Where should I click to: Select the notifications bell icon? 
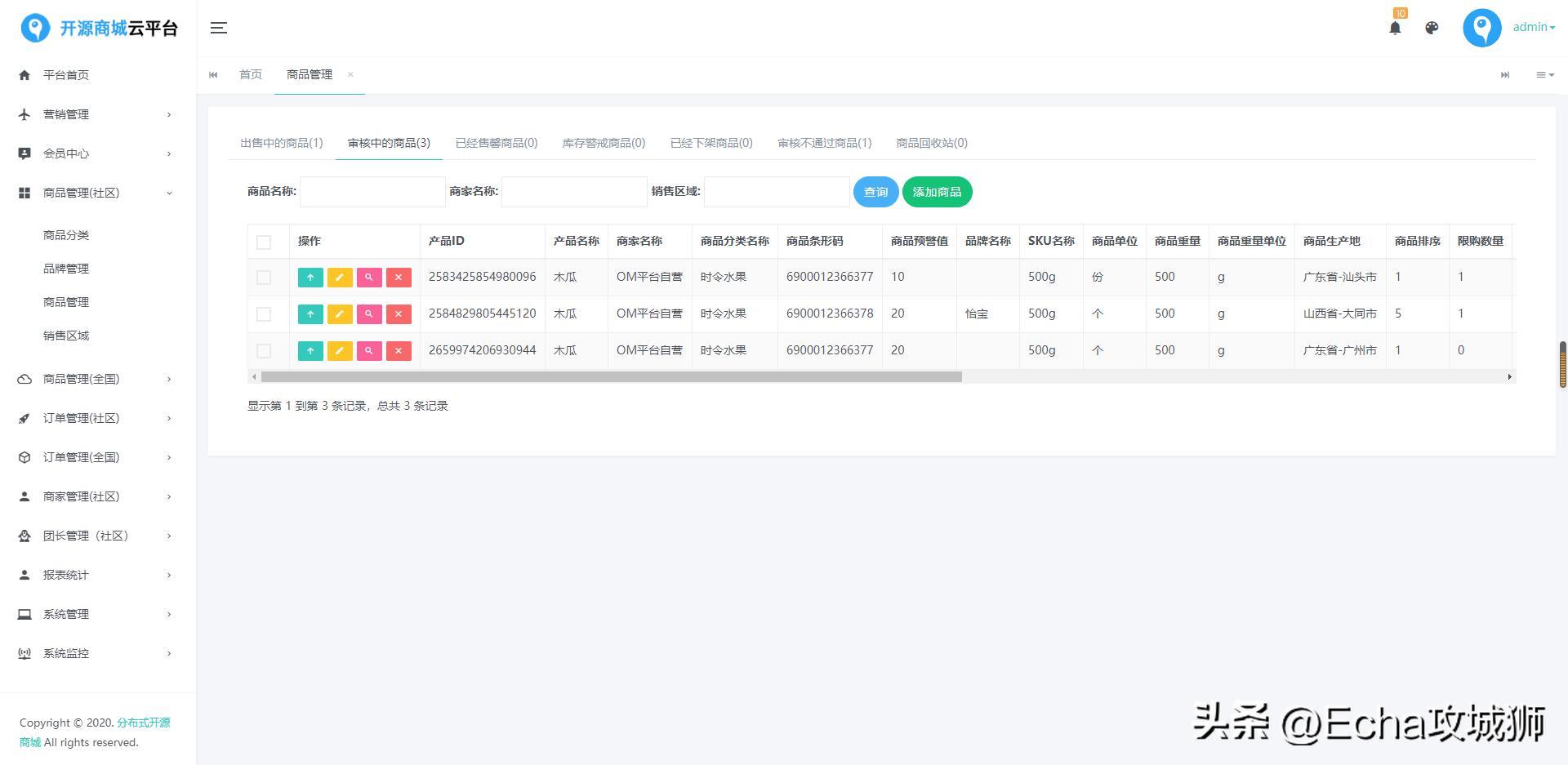coord(1395,27)
